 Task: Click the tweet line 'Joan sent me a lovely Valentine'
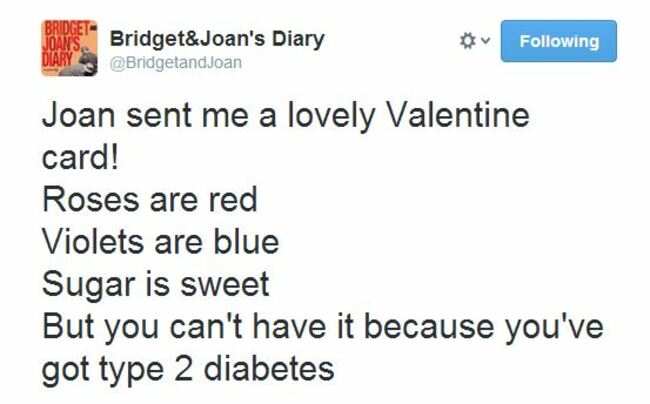coord(286,116)
